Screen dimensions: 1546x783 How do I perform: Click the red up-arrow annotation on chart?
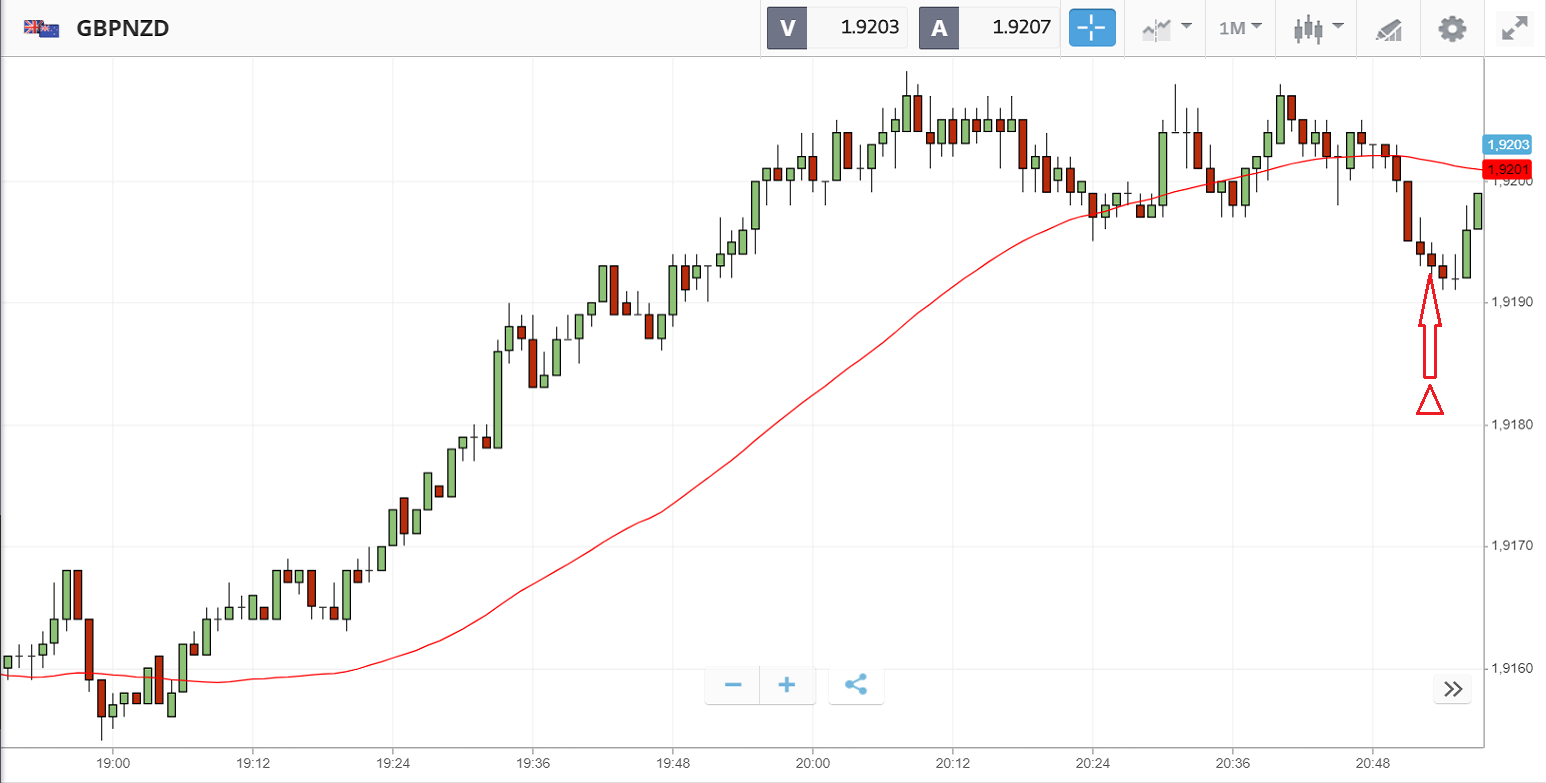1430,325
